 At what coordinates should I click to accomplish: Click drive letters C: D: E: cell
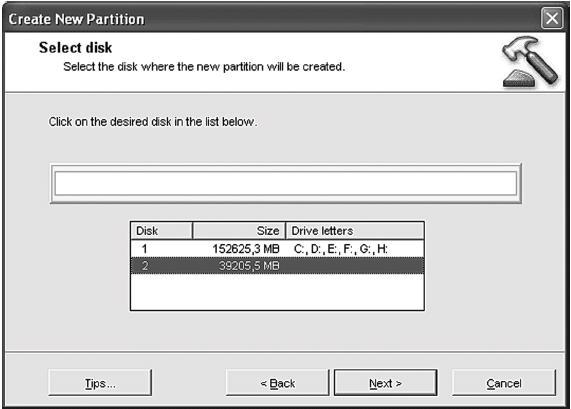coord(340,249)
